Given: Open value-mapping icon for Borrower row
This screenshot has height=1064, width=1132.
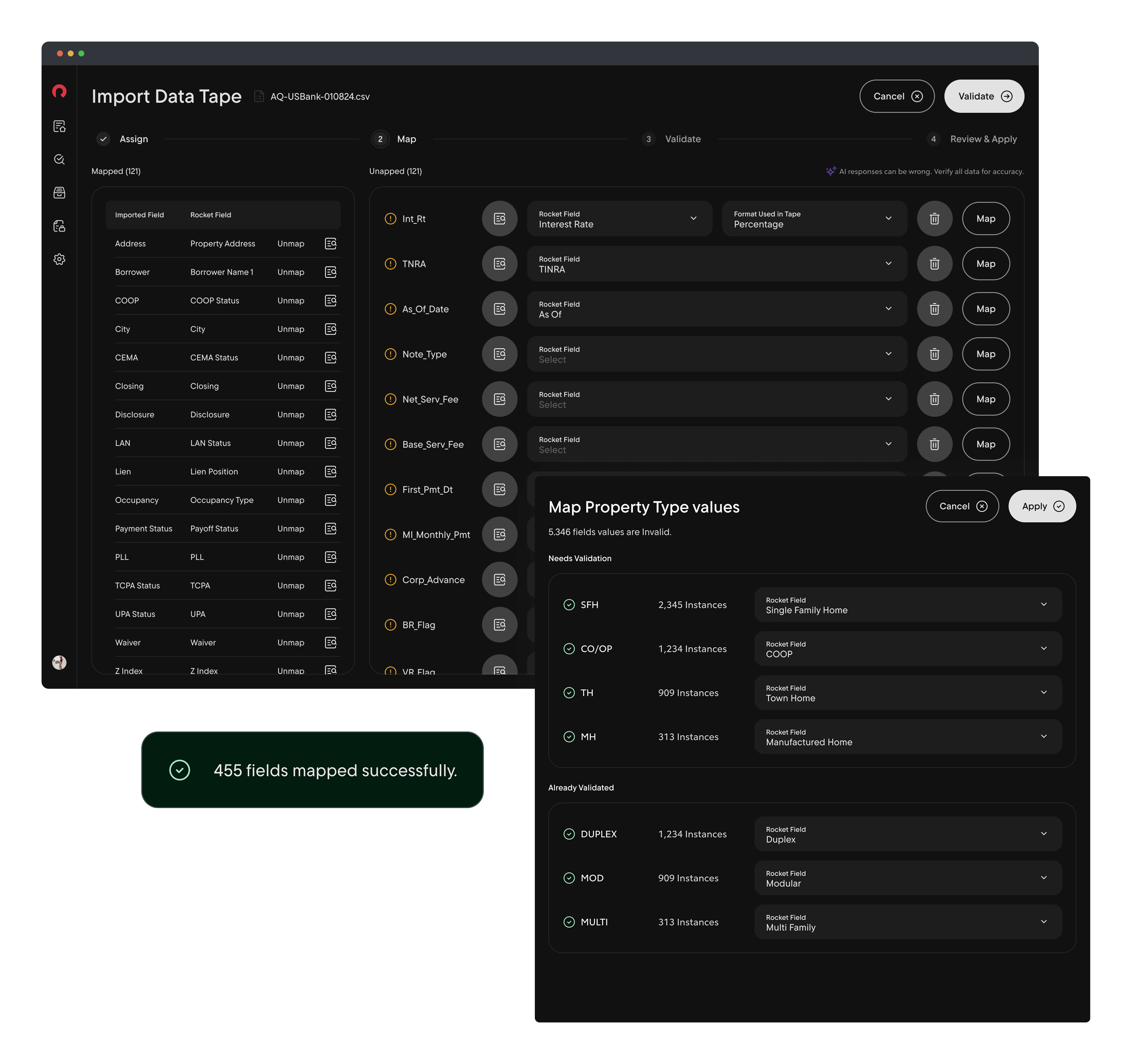Looking at the screenshot, I should [x=331, y=272].
